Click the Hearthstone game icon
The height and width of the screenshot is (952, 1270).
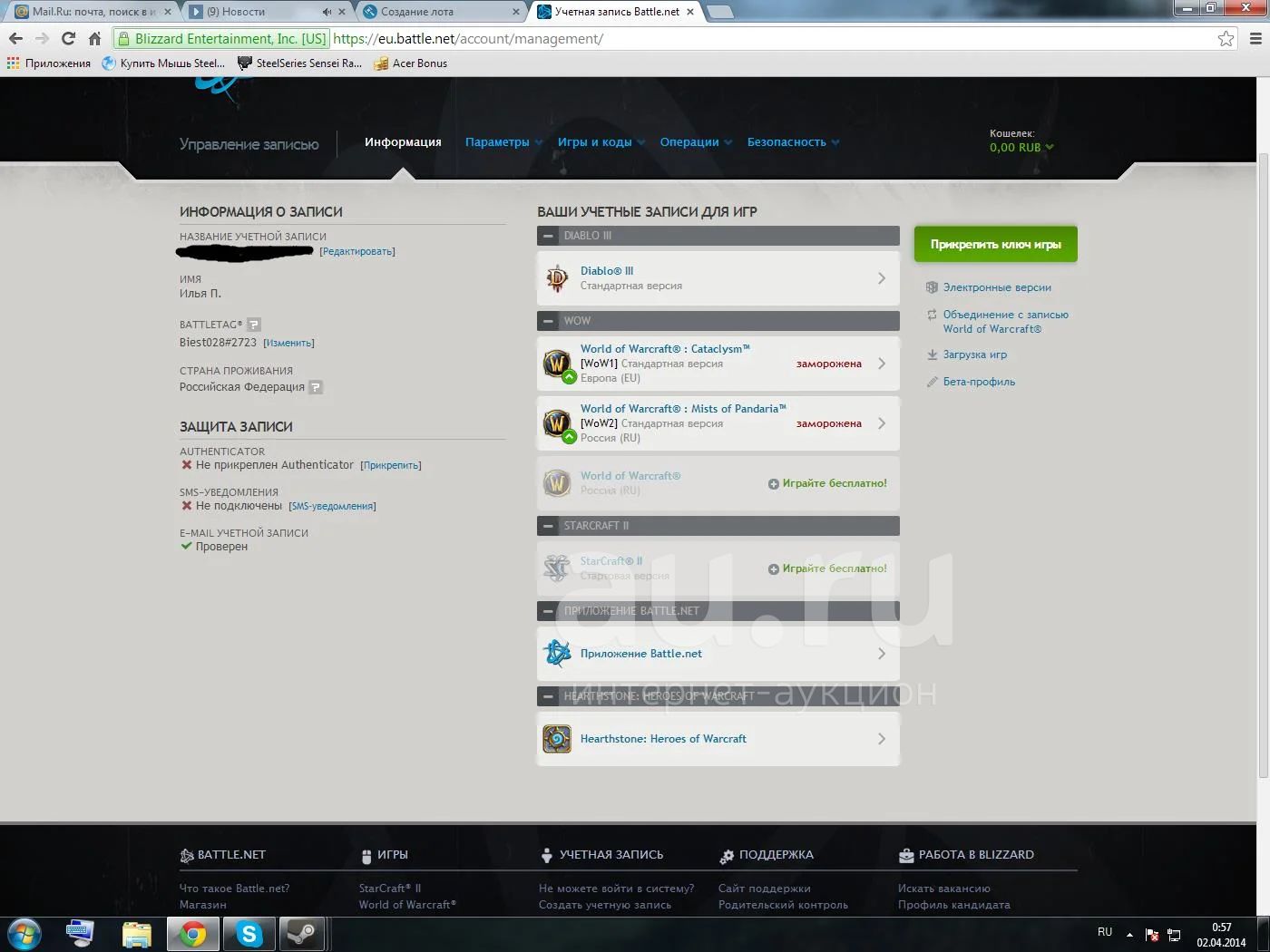coord(557,739)
